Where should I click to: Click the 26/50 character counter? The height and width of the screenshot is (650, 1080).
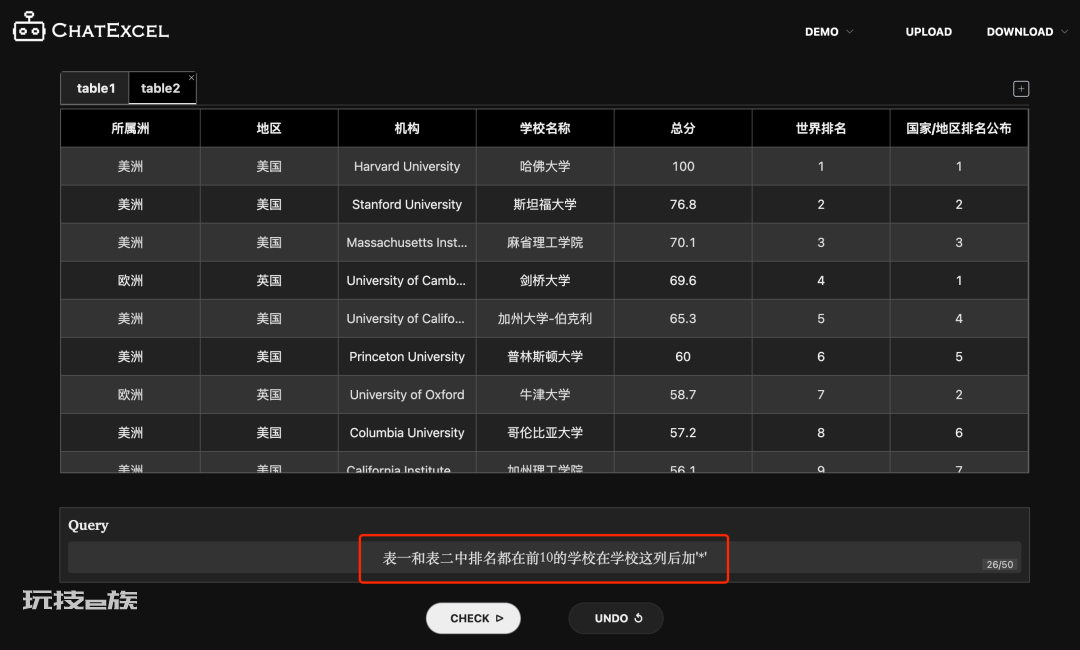(x=999, y=565)
